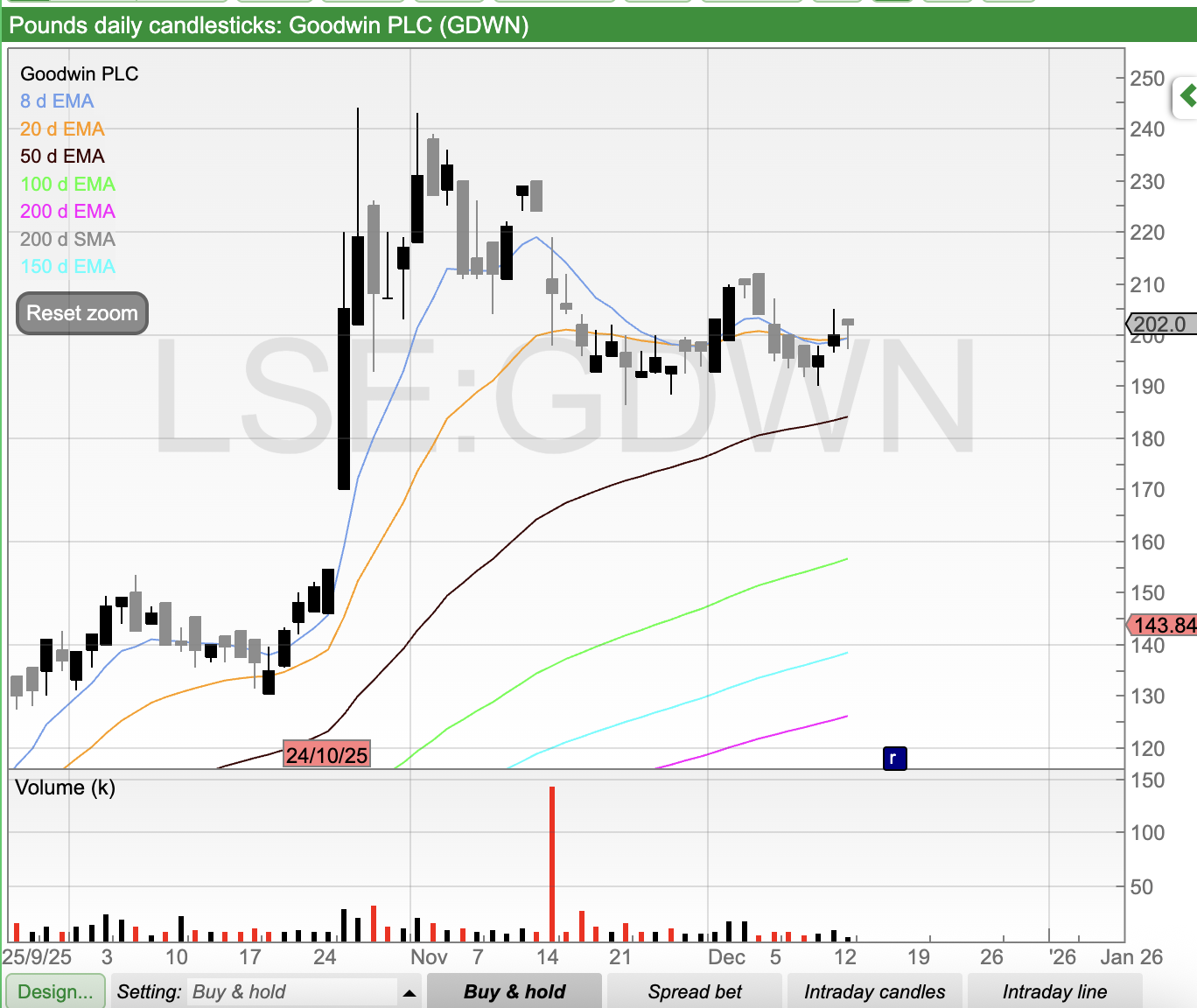The image size is (1197, 1008).
Task: Click the 24/10/25 date marker label
Action: click(327, 754)
